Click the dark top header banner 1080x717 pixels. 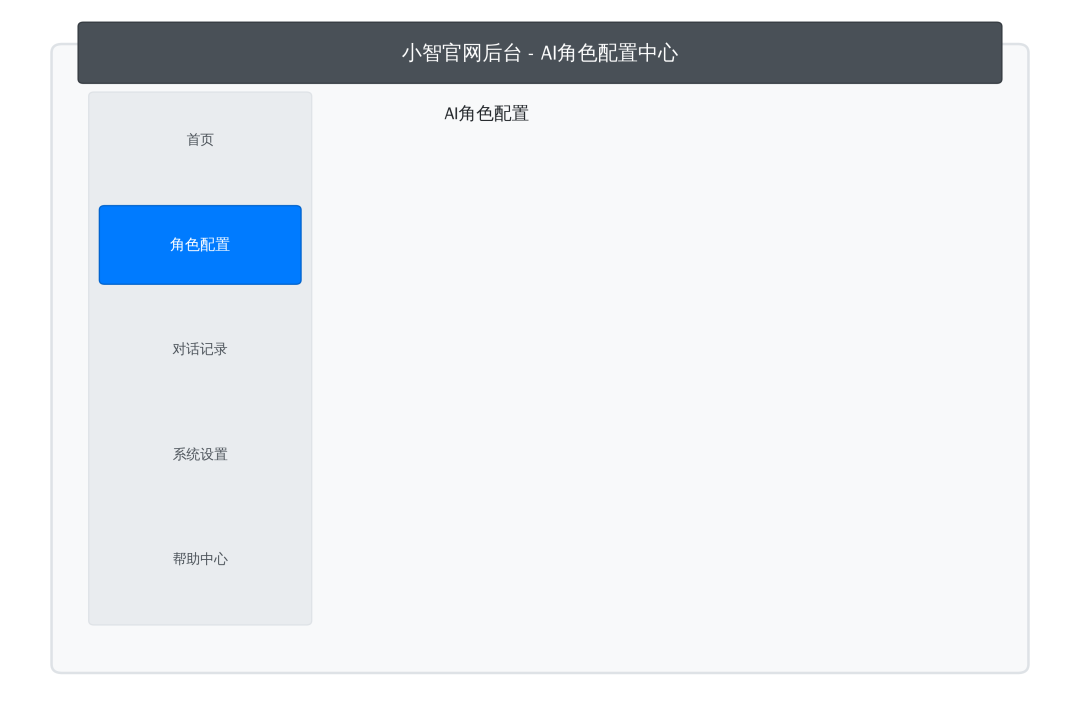[x=540, y=52]
